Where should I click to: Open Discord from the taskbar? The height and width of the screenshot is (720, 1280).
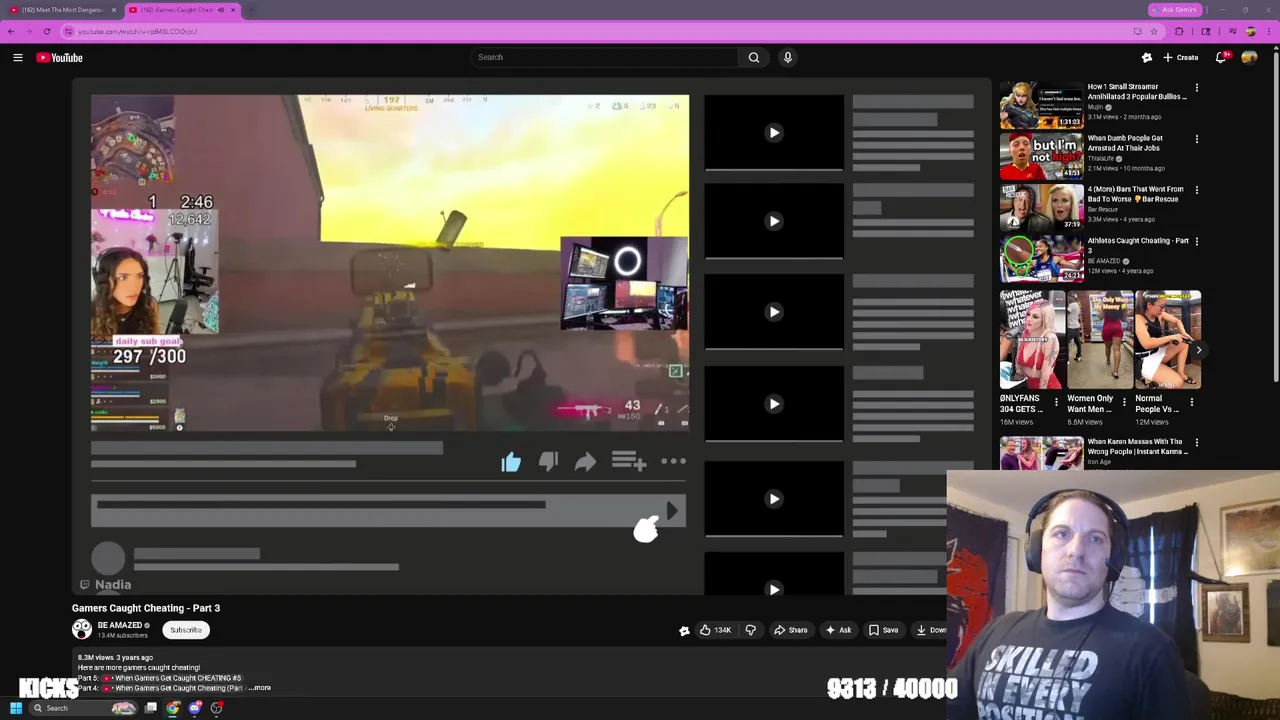pyautogui.click(x=195, y=708)
